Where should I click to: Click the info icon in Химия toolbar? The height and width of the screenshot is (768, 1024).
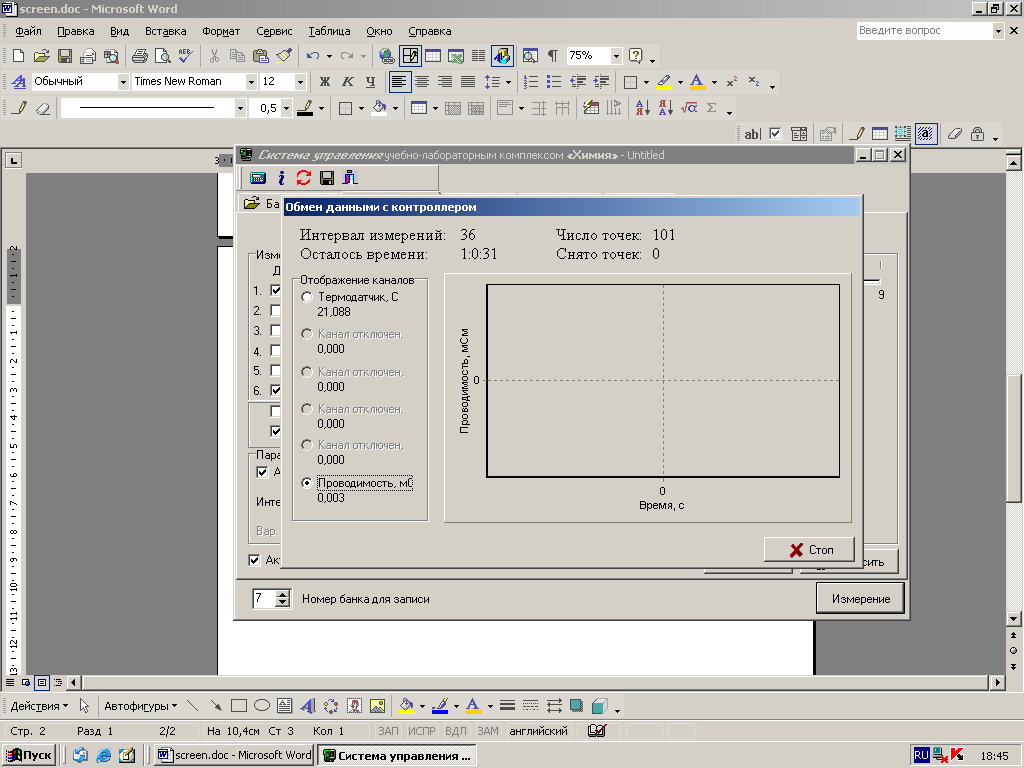[281, 178]
